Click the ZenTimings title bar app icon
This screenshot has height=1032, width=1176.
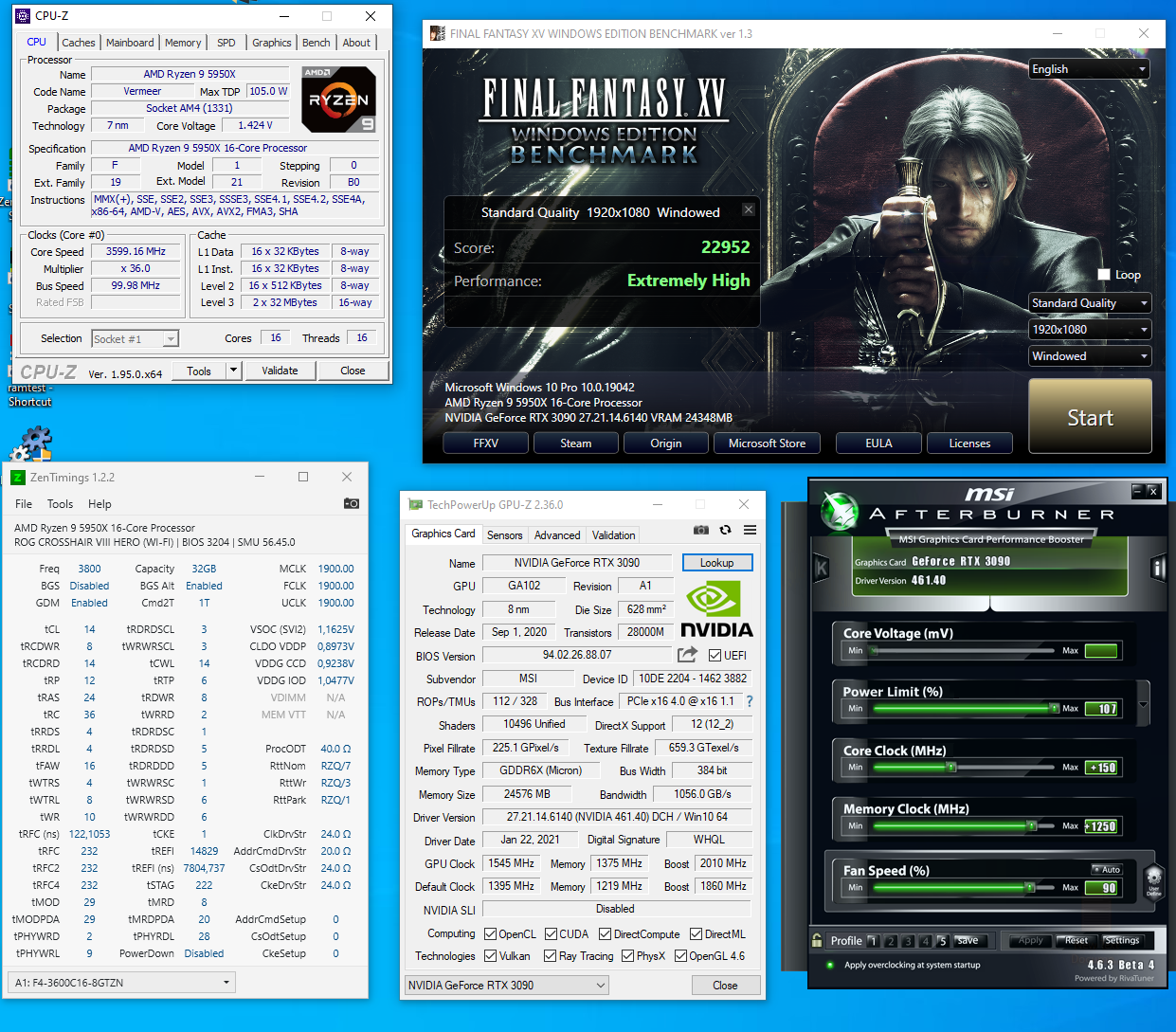click(17, 477)
